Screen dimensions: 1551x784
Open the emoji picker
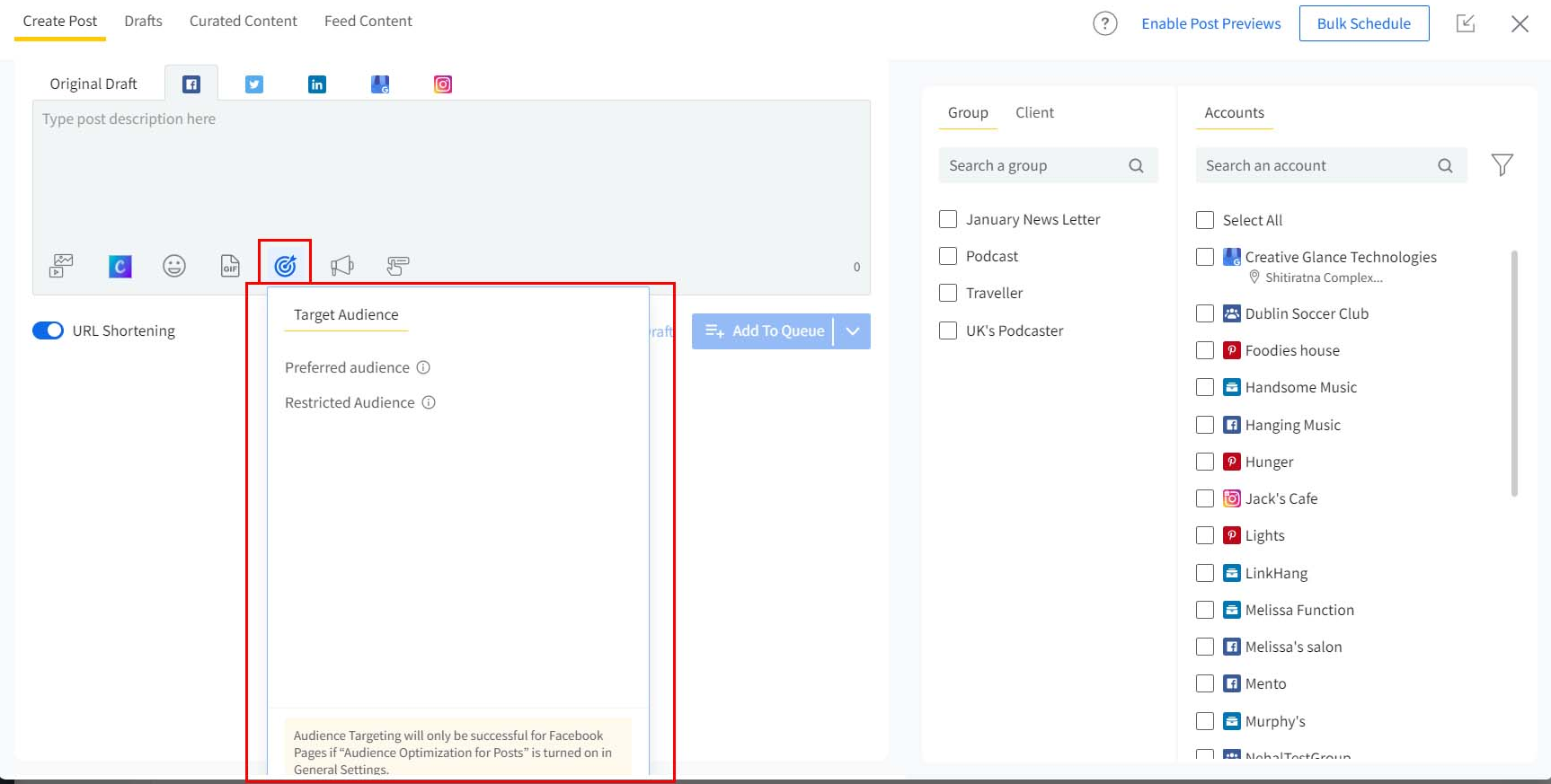point(174,266)
